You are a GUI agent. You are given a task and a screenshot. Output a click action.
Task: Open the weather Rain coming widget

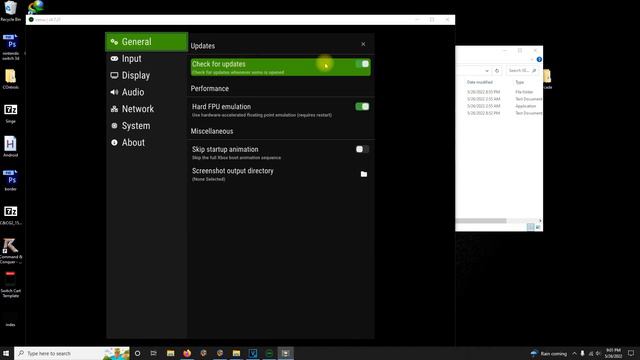[549, 353]
